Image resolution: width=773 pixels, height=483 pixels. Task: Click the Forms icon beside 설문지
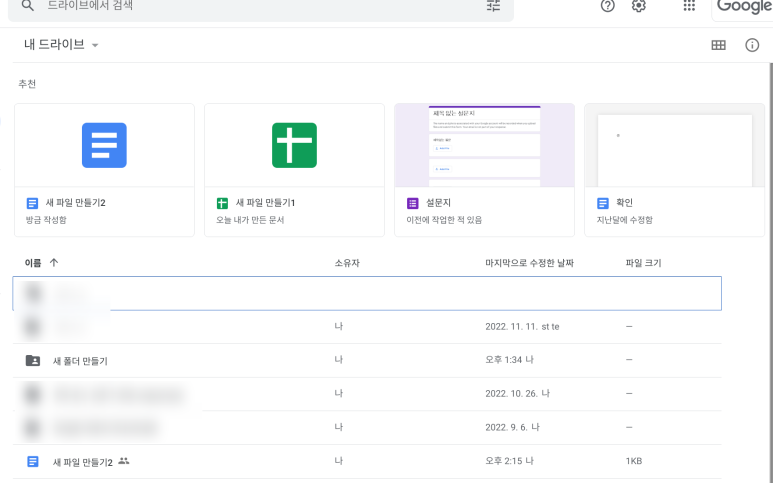(413, 203)
